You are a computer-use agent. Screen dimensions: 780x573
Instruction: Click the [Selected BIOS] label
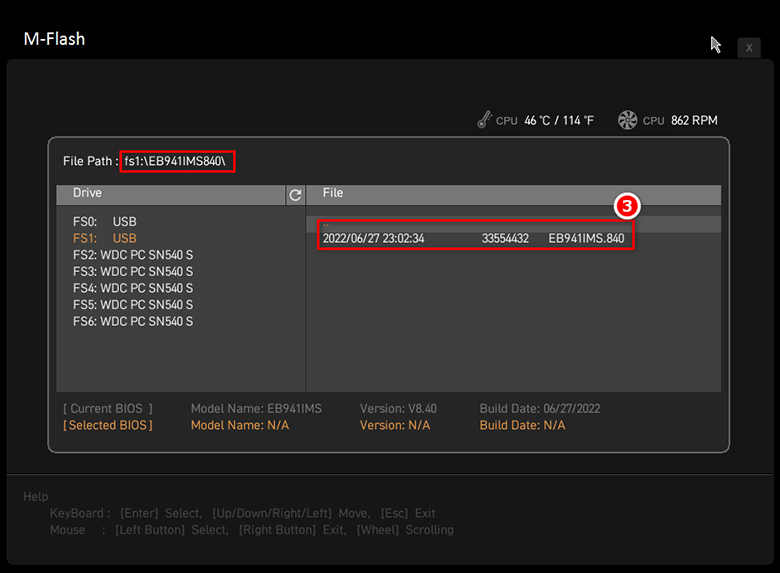pos(107,425)
